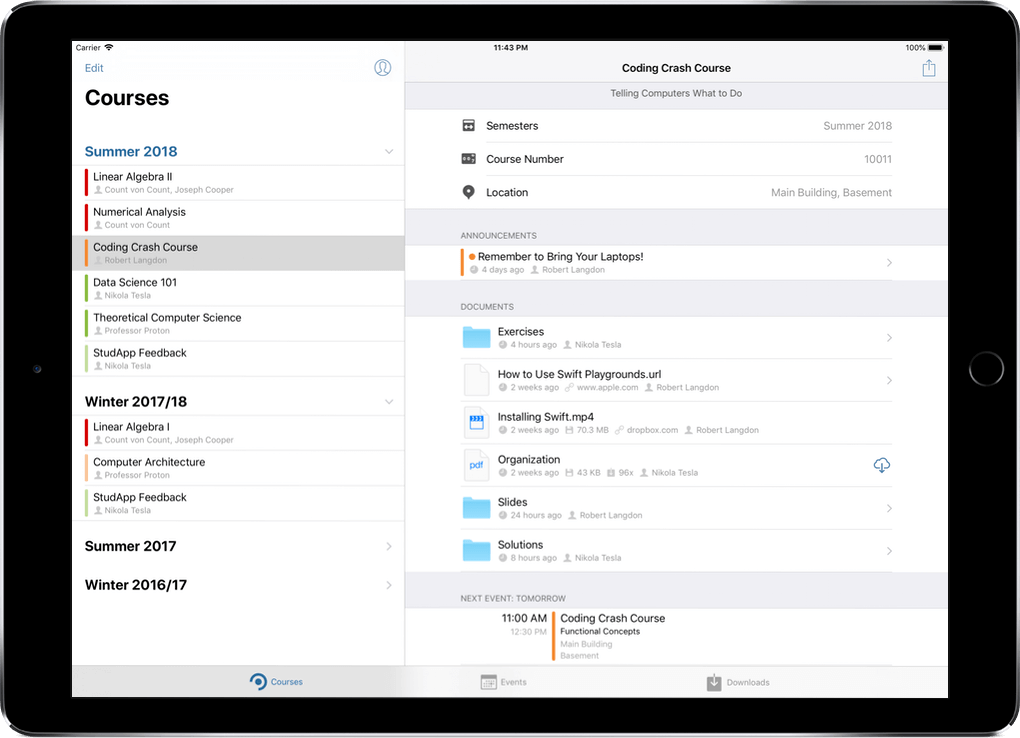Expand the Winter 2016/17 semester
Screen dimensions: 1020x738
pyautogui.click(x=389, y=585)
